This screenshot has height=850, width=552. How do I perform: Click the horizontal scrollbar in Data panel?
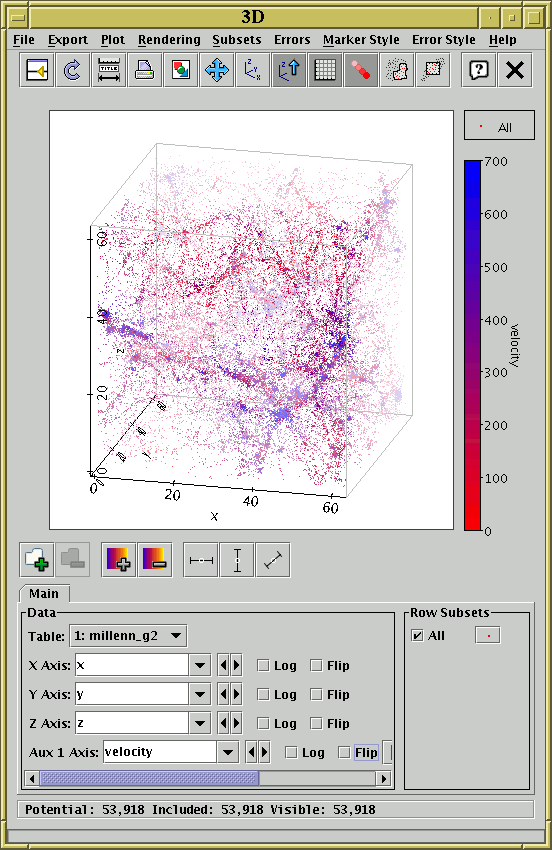tap(207, 779)
